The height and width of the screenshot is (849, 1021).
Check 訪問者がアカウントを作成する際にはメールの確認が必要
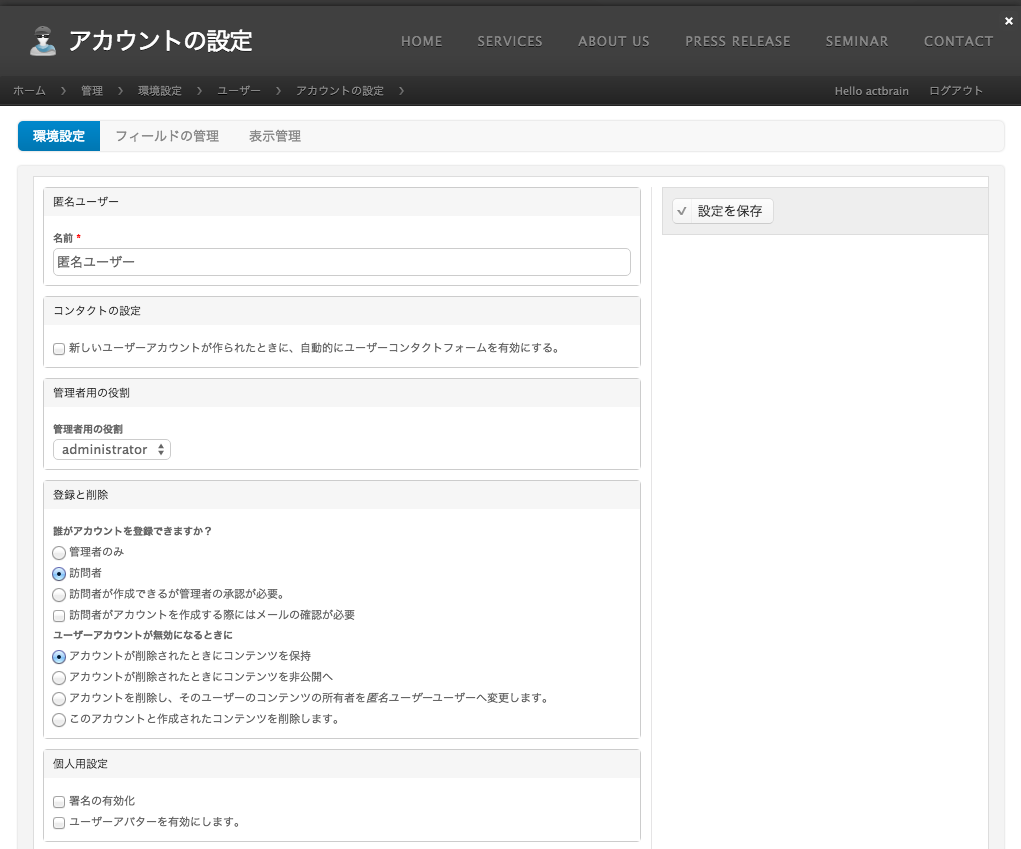tap(58, 615)
